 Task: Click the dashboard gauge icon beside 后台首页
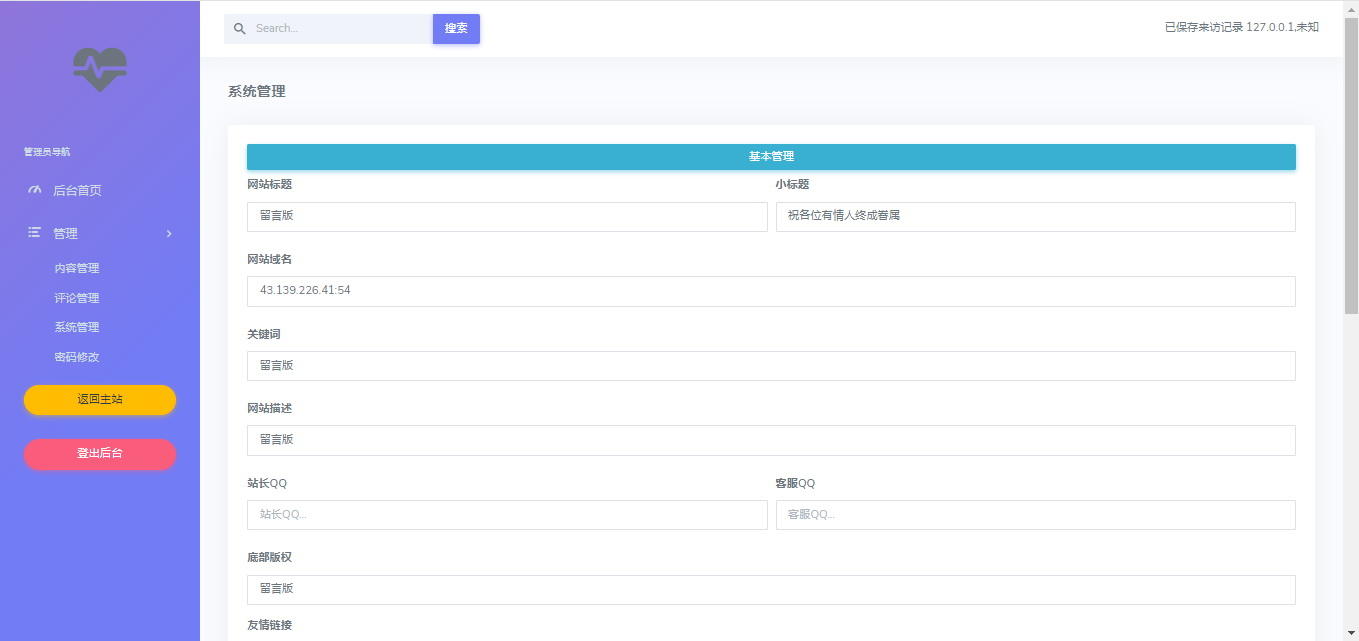35,190
